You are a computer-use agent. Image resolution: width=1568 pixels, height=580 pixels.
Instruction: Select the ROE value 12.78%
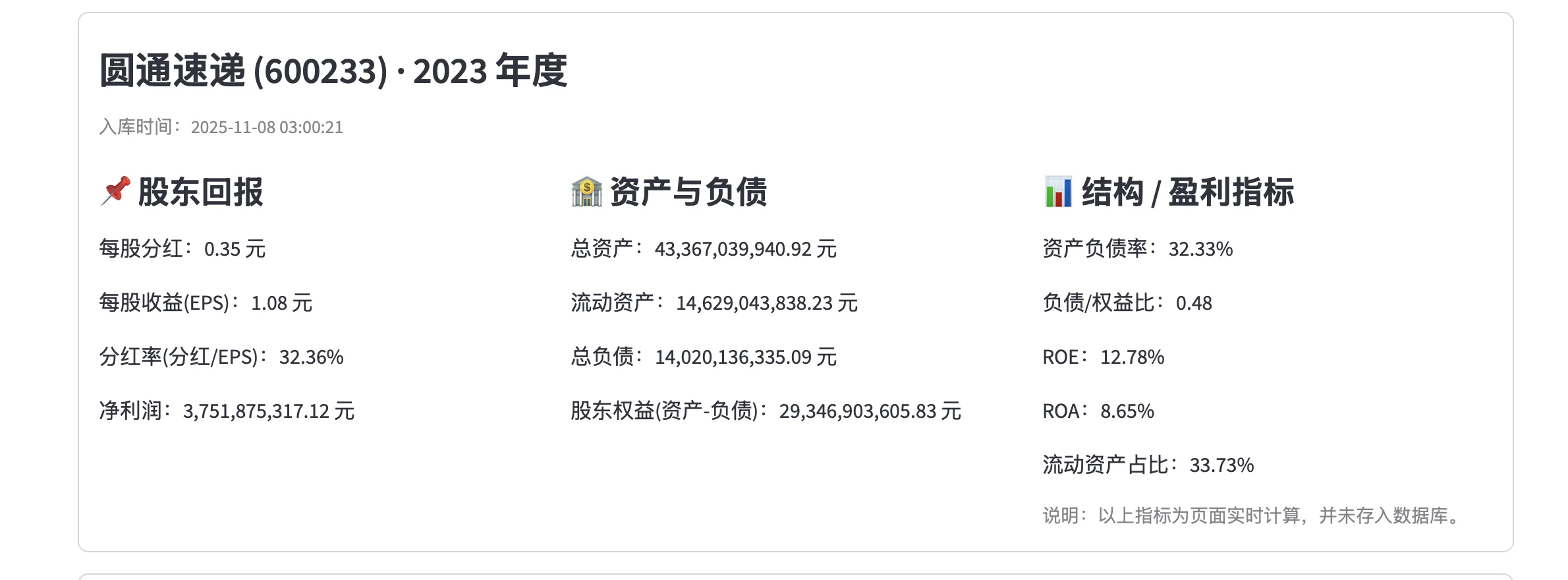(x=1132, y=357)
